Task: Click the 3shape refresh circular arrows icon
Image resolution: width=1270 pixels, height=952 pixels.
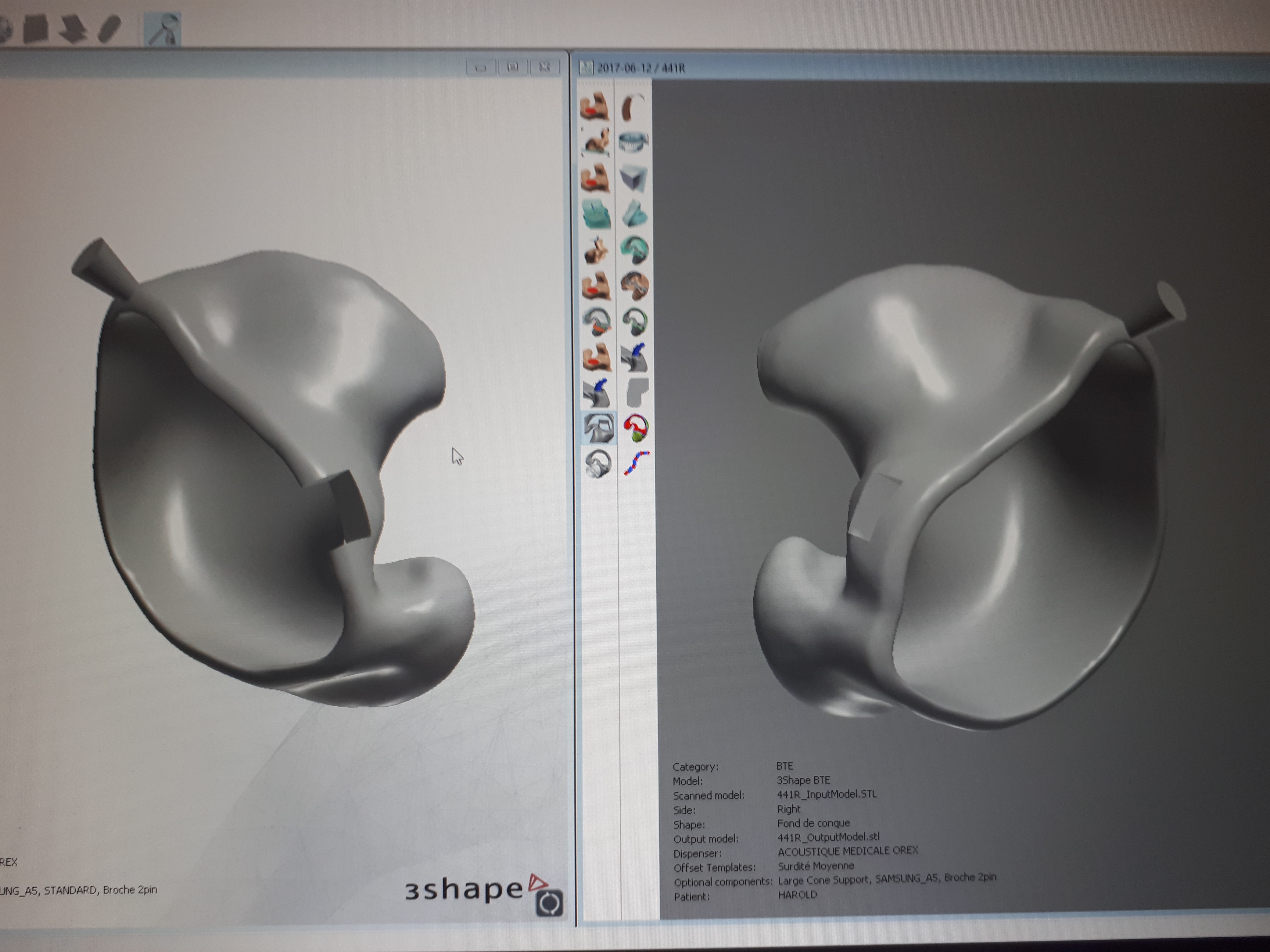Action: (x=549, y=903)
